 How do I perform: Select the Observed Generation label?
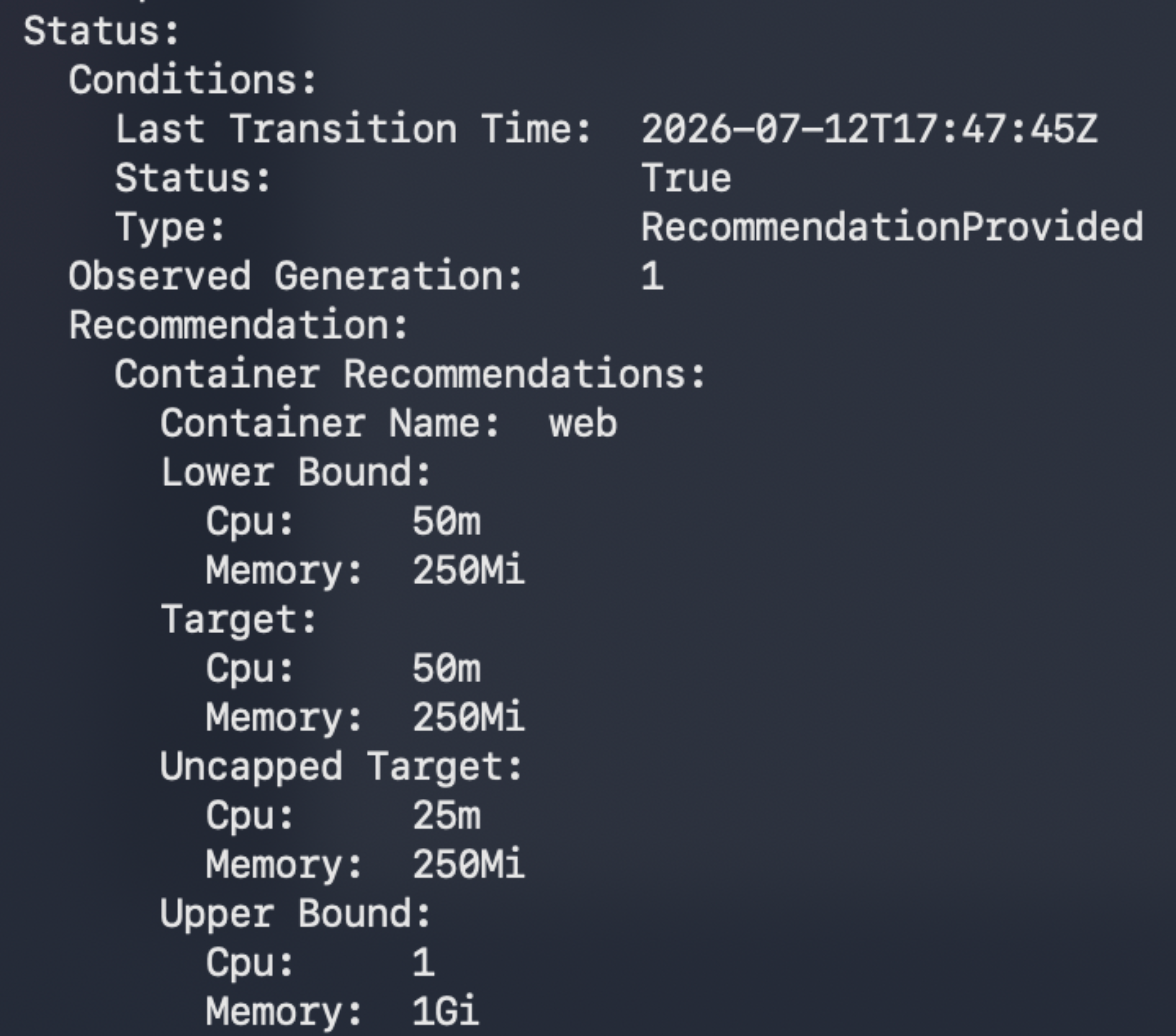coord(296,276)
